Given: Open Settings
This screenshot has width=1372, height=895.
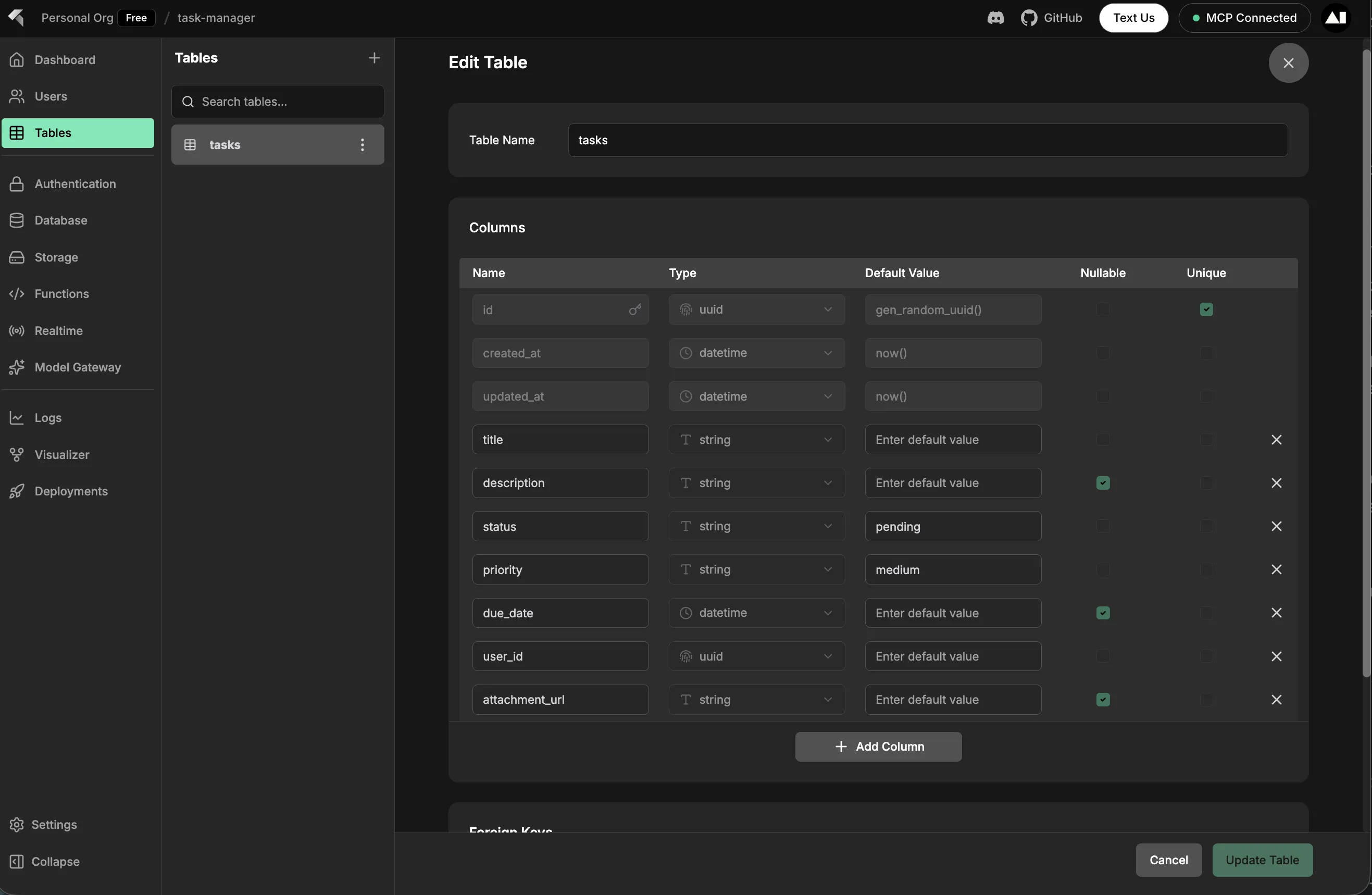Looking at the screenshot, I should pos(78,825).
